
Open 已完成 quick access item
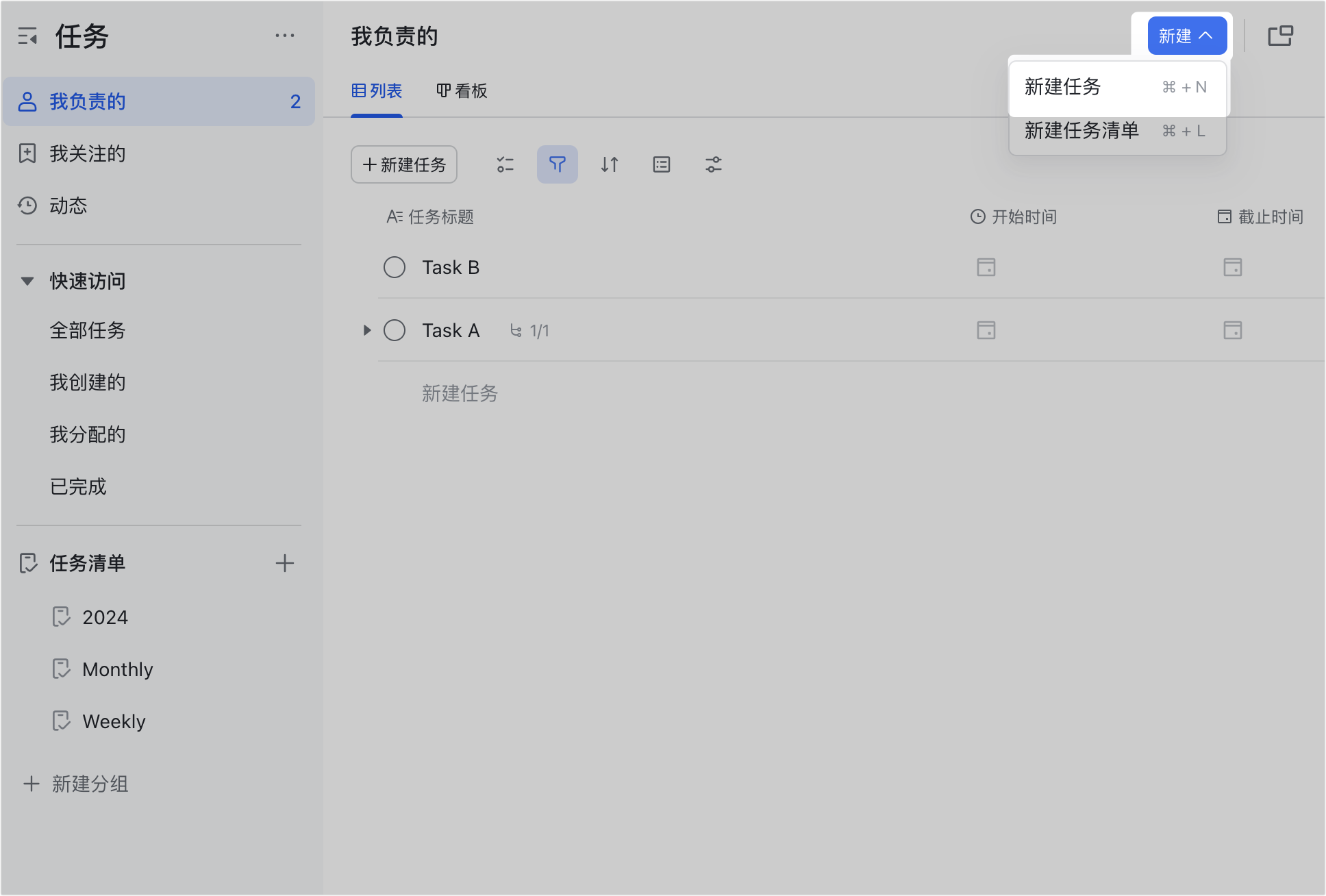coord(78,486)
